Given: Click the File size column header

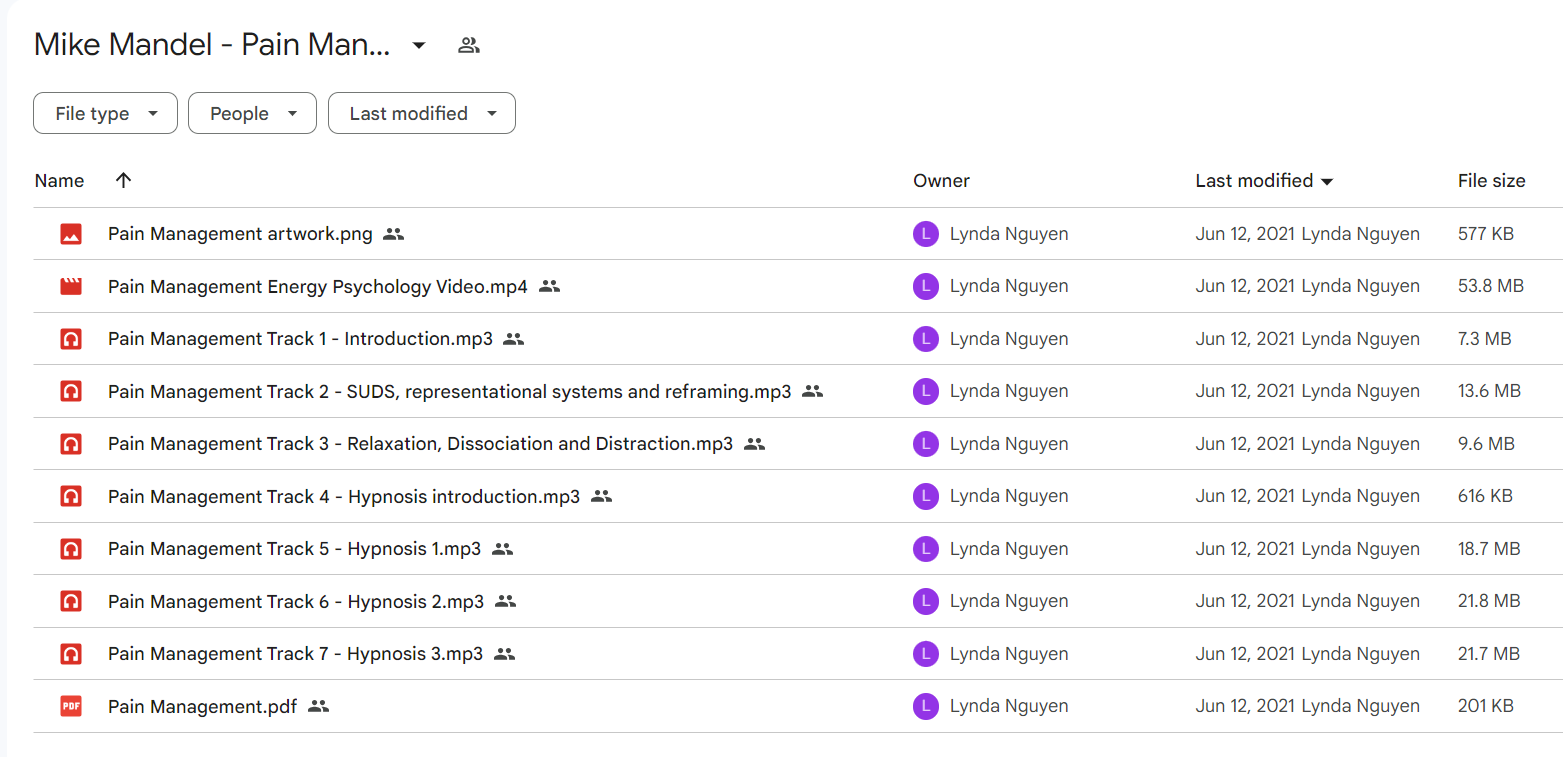Looking at the screenshot, I should coord(1491,181).
